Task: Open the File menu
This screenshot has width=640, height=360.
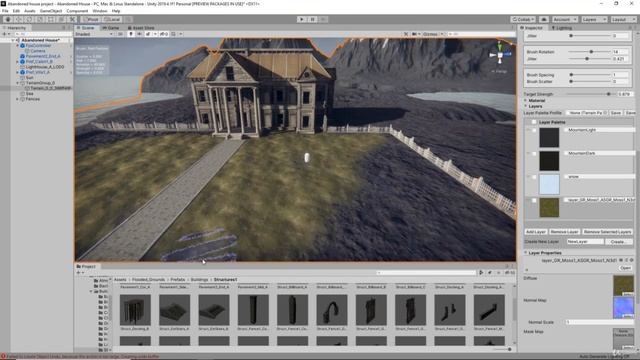Action: [x=5, y=11]
